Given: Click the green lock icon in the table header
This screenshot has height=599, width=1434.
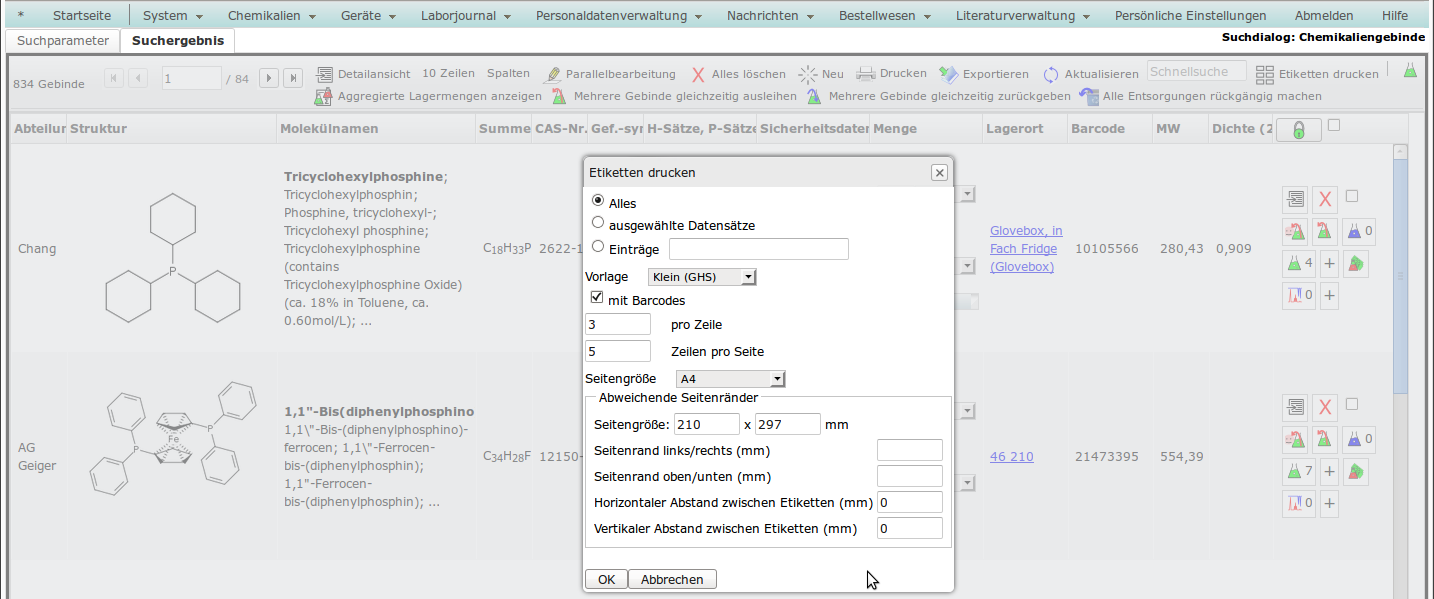Looking at the screenshot, I should (1298, 130).
